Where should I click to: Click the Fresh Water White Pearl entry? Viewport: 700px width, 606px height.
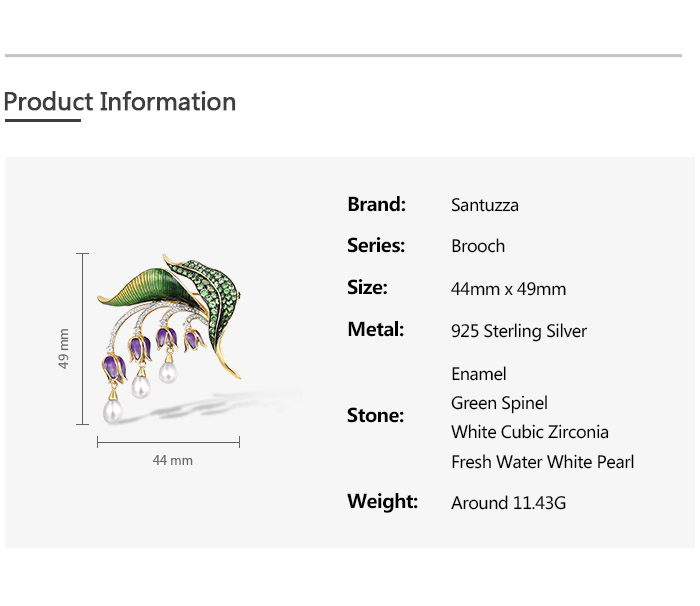pyautogui.click(x=542, y=462)
